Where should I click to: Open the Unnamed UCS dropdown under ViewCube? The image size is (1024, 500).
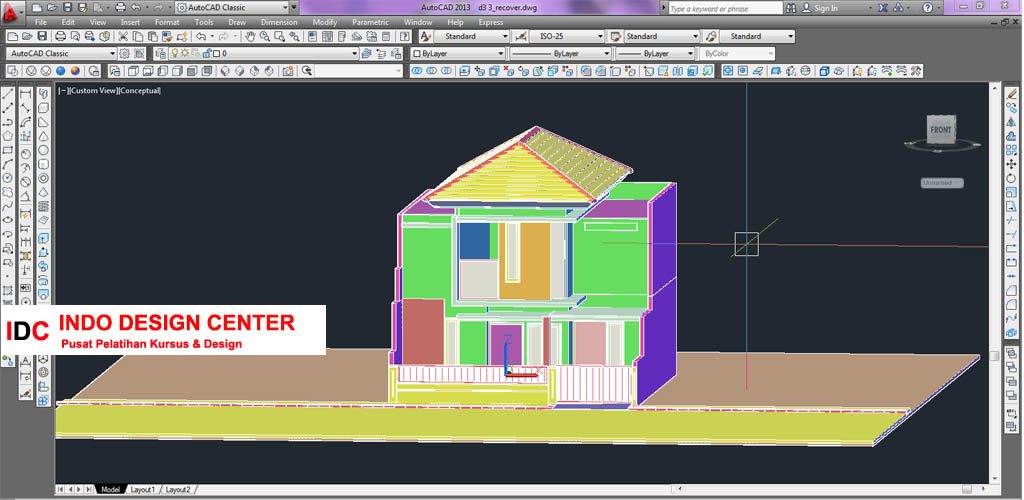coord(942,183)
